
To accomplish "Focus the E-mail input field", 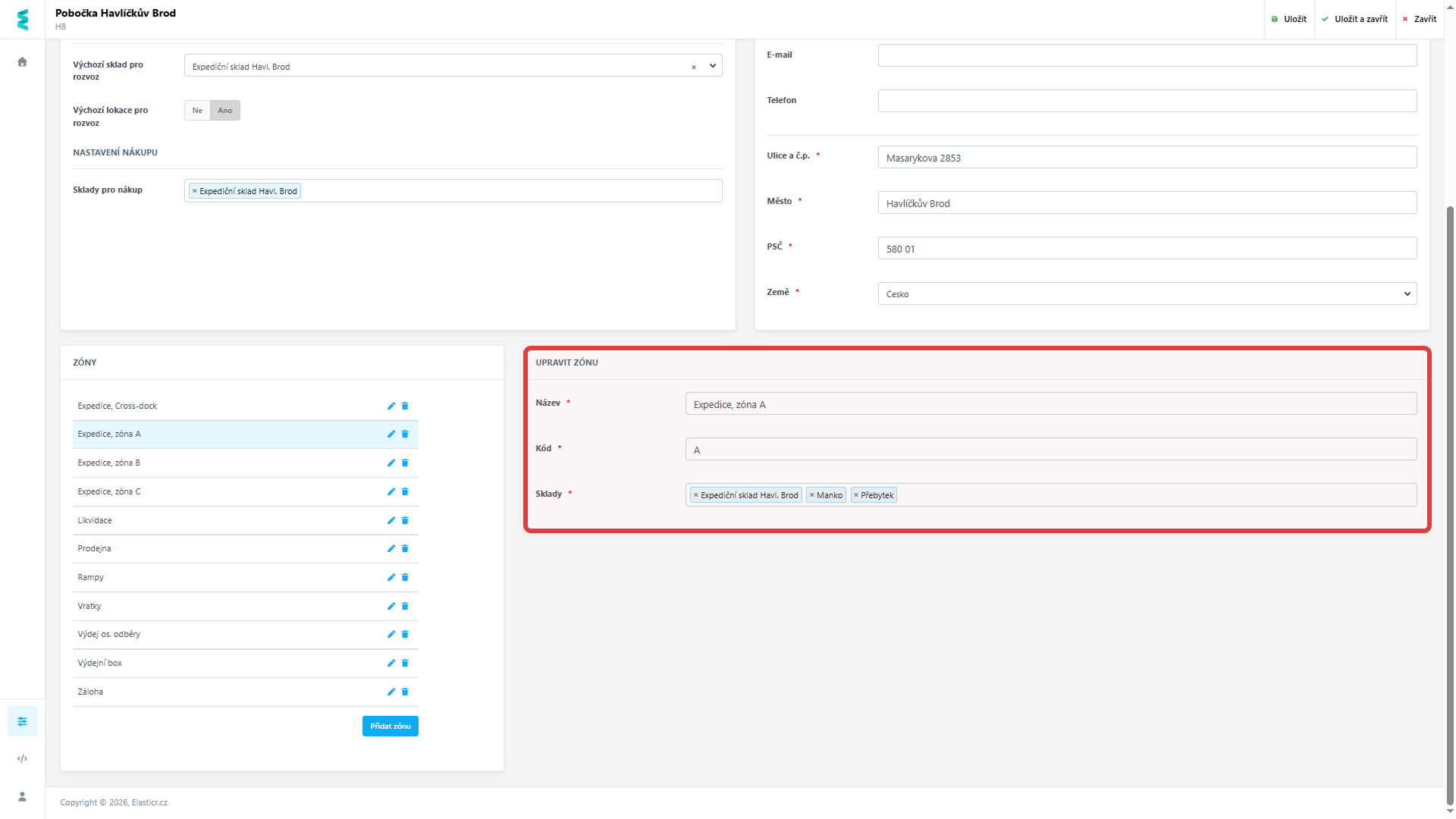I will (1147, 55).
